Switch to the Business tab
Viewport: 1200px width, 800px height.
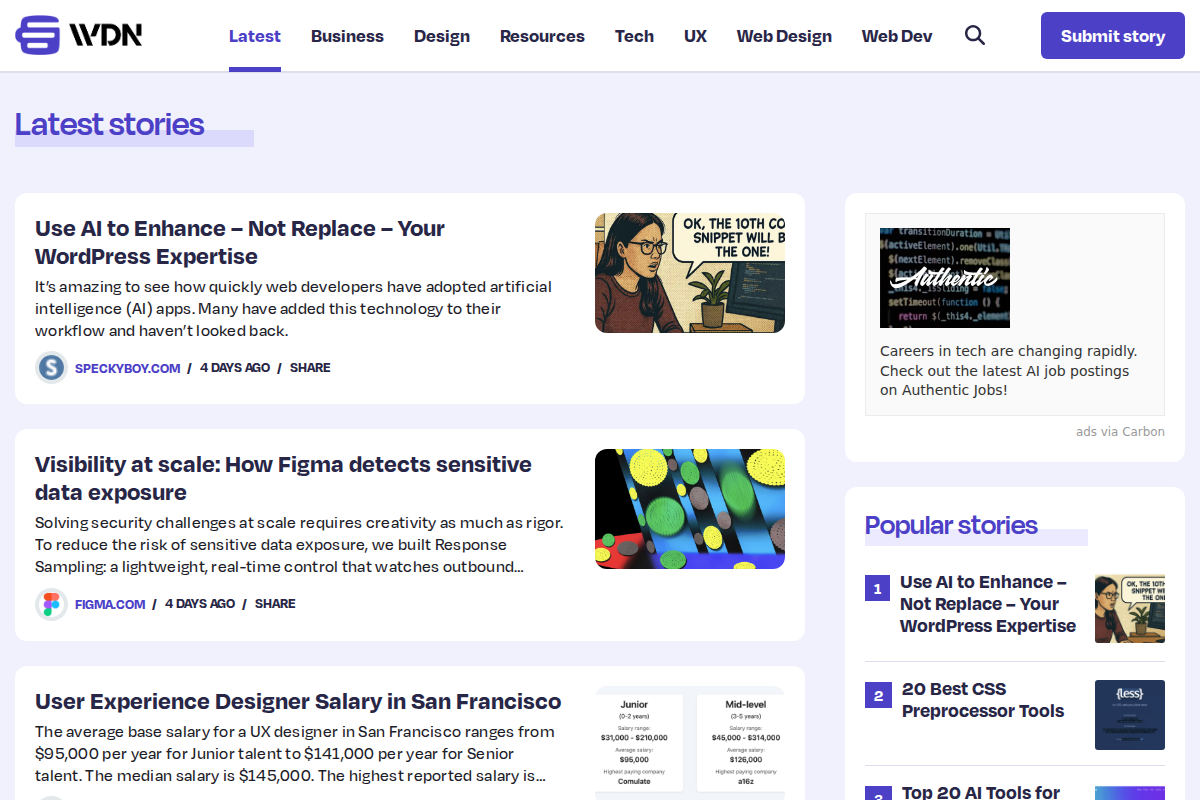(347, 35)
